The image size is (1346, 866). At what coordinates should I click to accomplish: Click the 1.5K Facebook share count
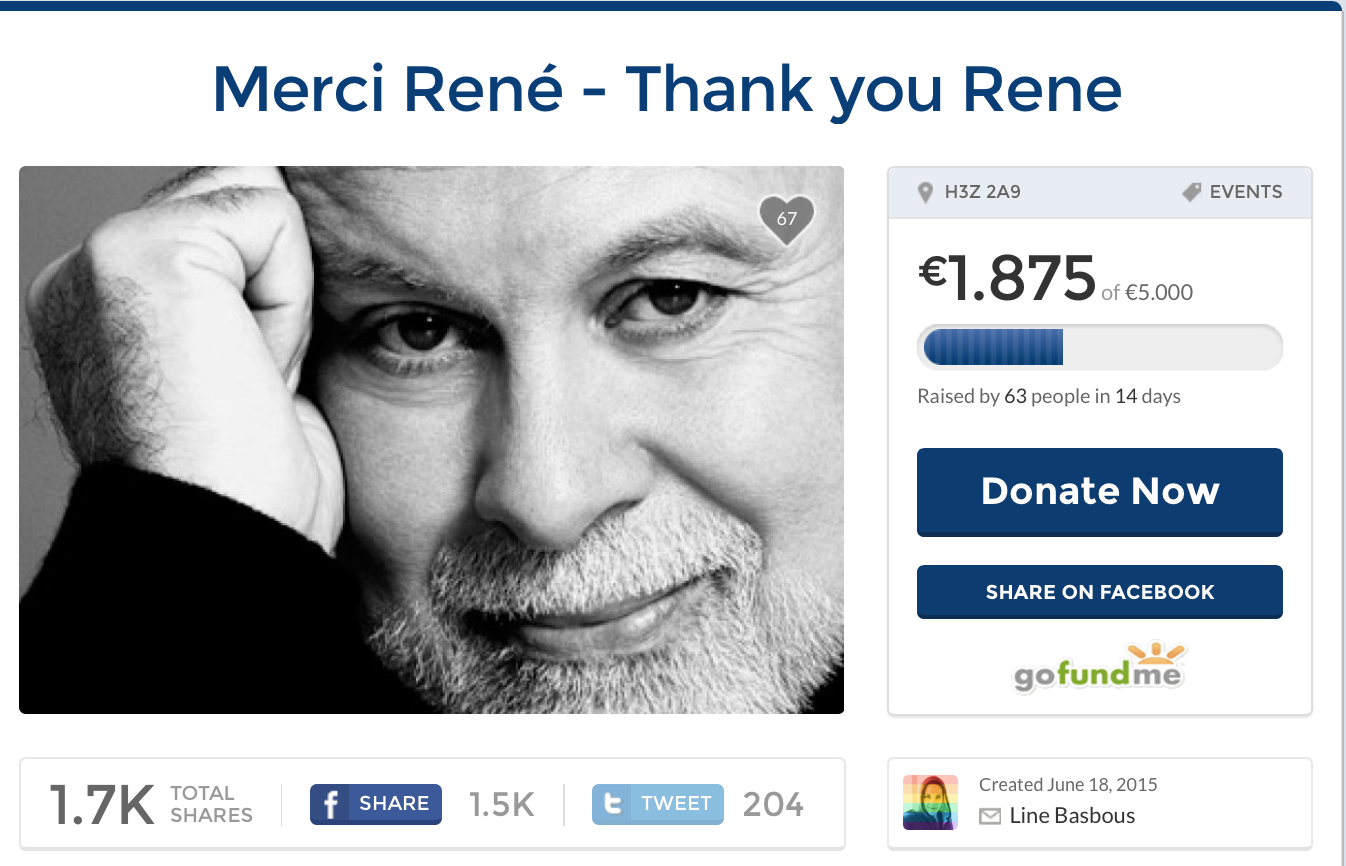point(502,804)
